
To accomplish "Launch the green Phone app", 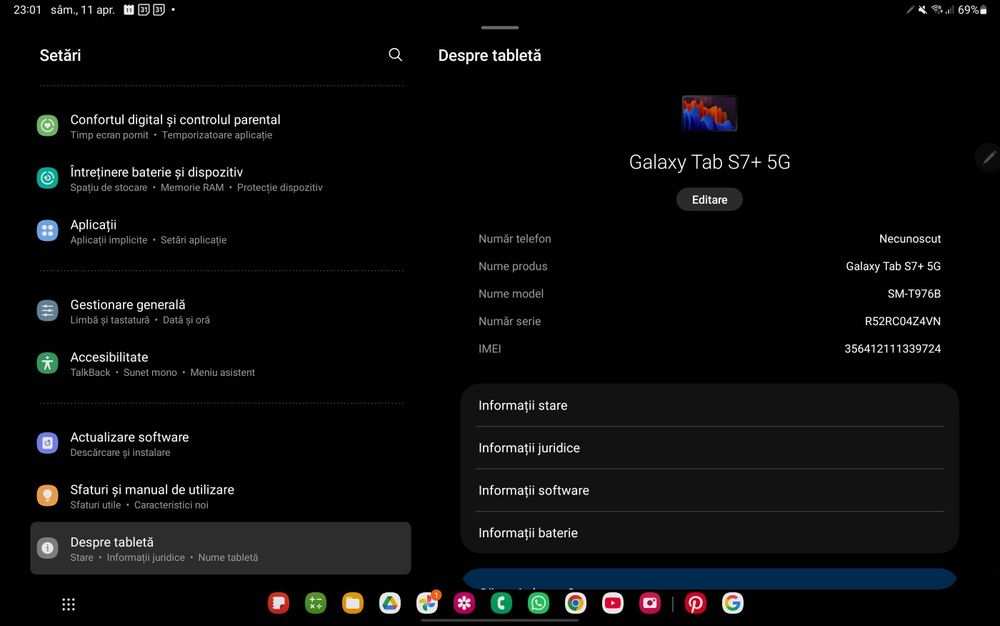I will pos(501,603).
